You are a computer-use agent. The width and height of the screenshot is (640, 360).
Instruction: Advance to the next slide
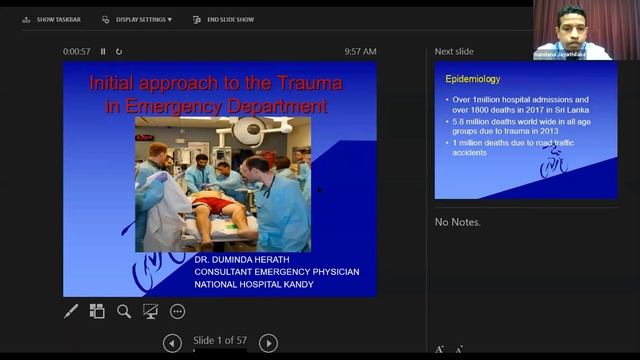click(x=268, y=343)
